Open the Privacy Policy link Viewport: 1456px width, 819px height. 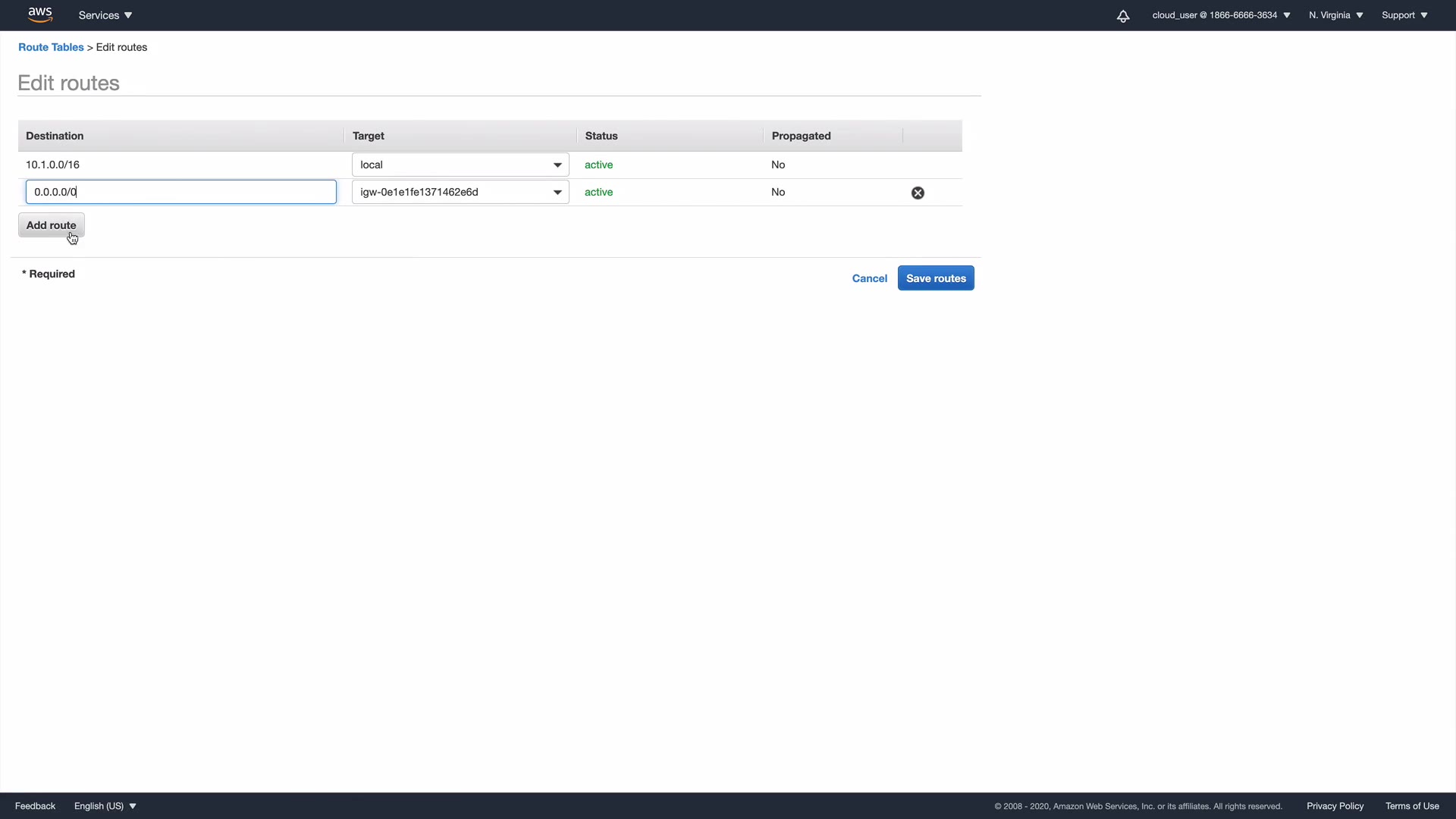pos(1335,806)
